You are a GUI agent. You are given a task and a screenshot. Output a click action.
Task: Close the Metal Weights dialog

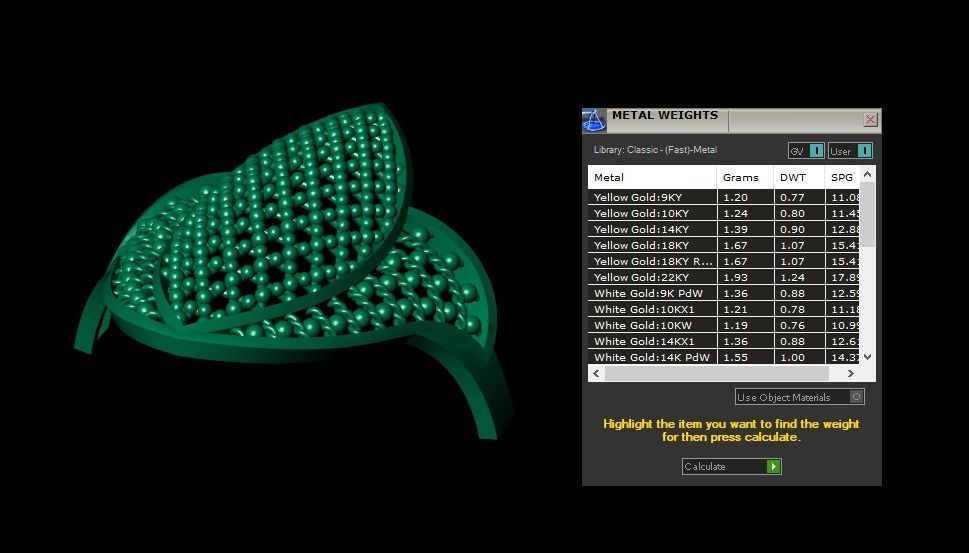tap(870, 119)
